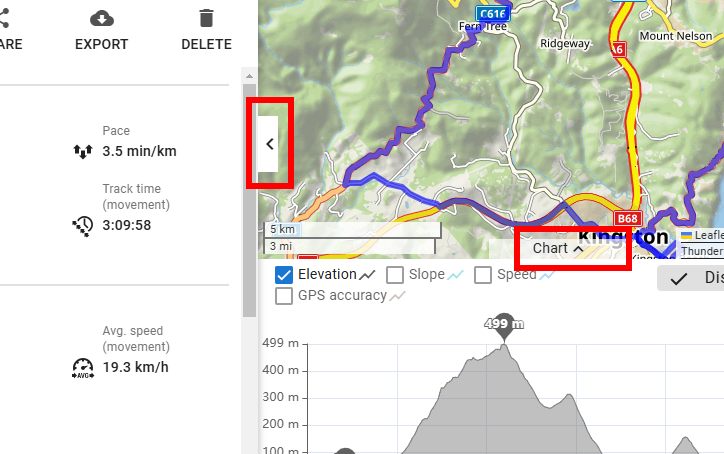
Task: Click the SHARE label
Action: (x=10, y=44)
